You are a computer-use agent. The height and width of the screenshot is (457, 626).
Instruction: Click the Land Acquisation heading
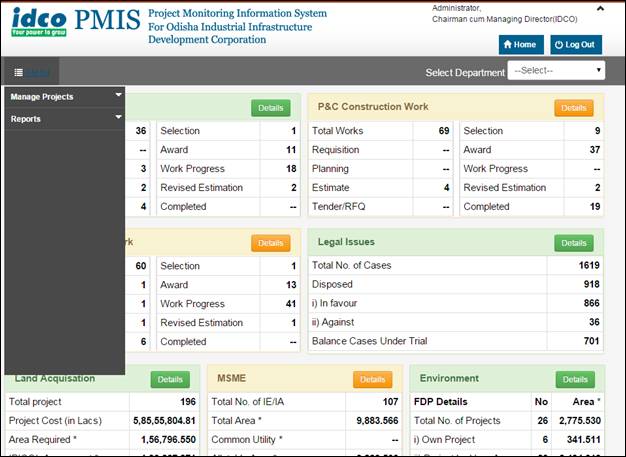pyautogui.click(x=55, y=378)
